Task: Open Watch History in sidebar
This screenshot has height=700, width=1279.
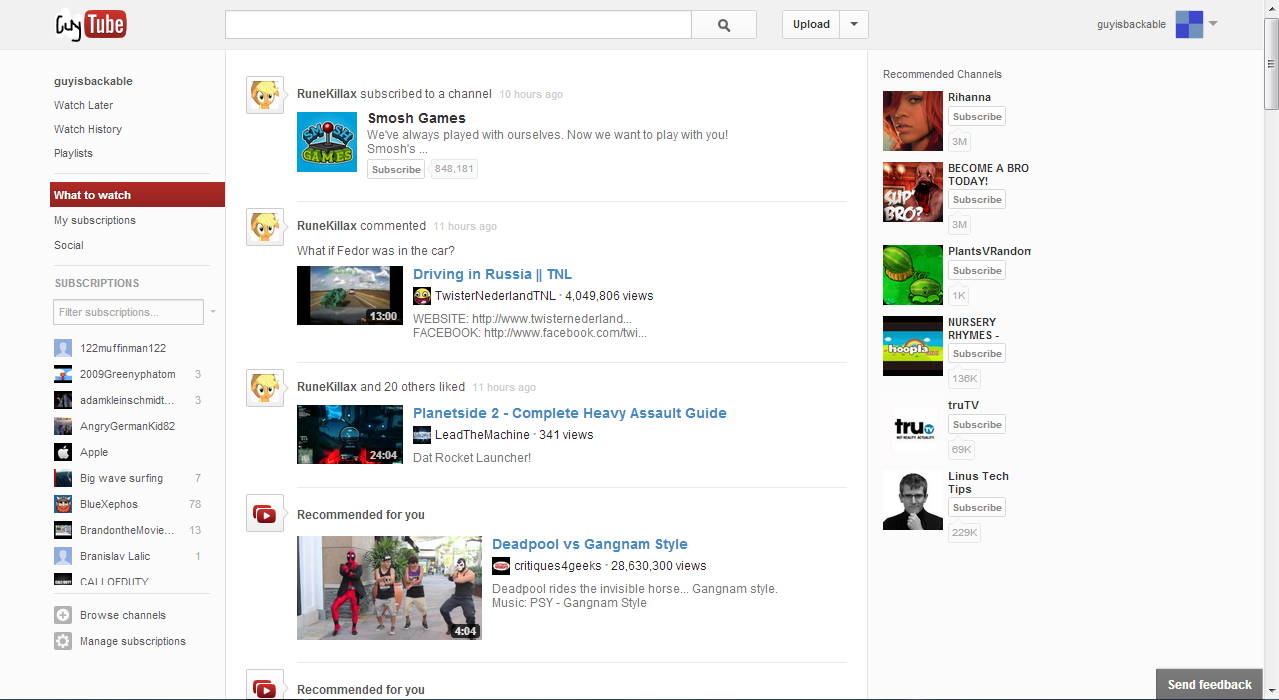Action: pos(88,129)
